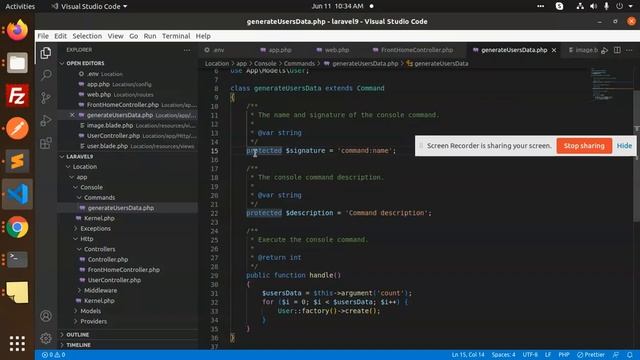This screenshot has height=360, width=640.
Task: Open the Terminal menu
Action: 176,36
